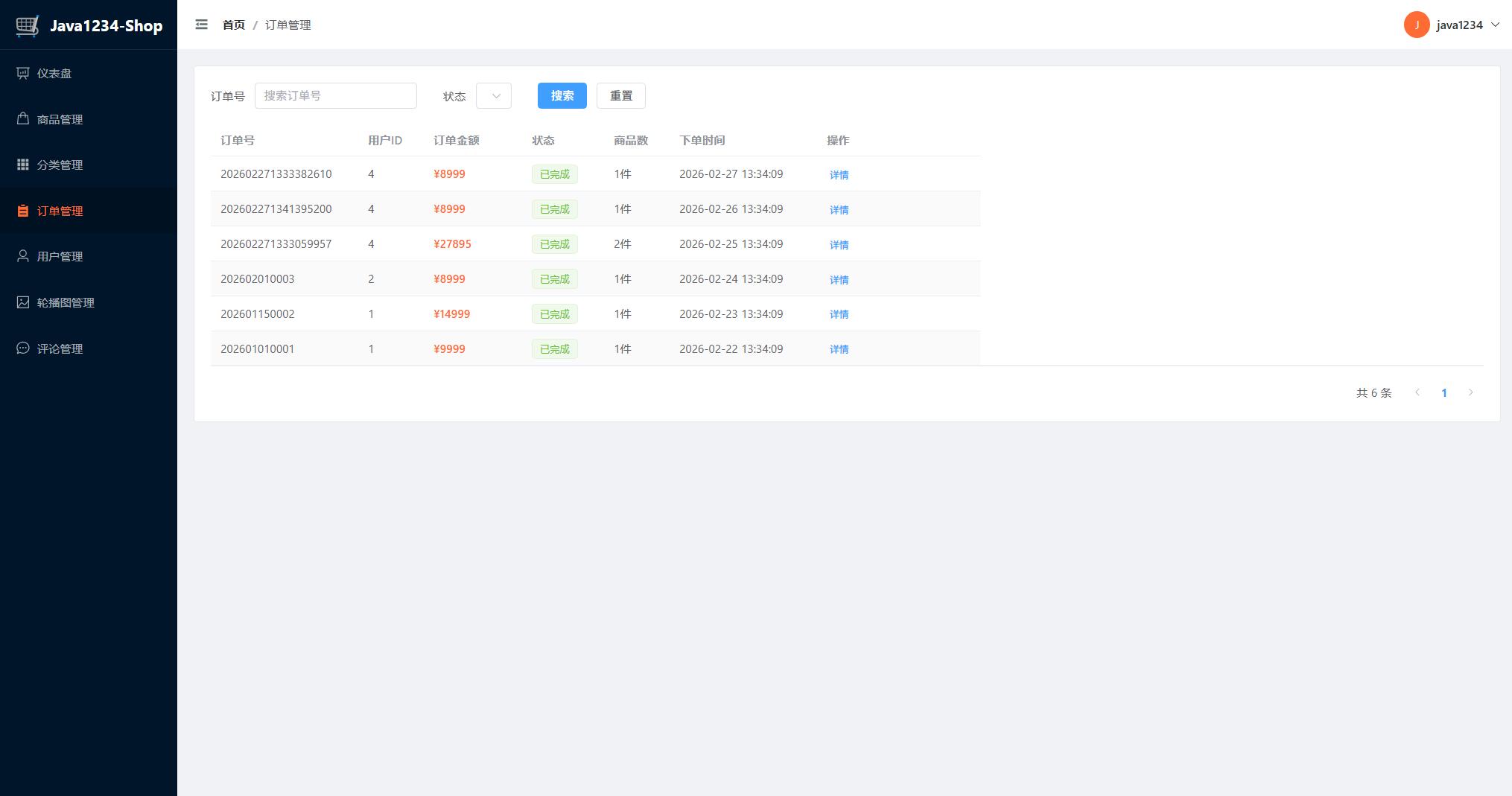1512x796 pixels.
Task: Click the product management bag icon
Action: (x=23, y=118)
